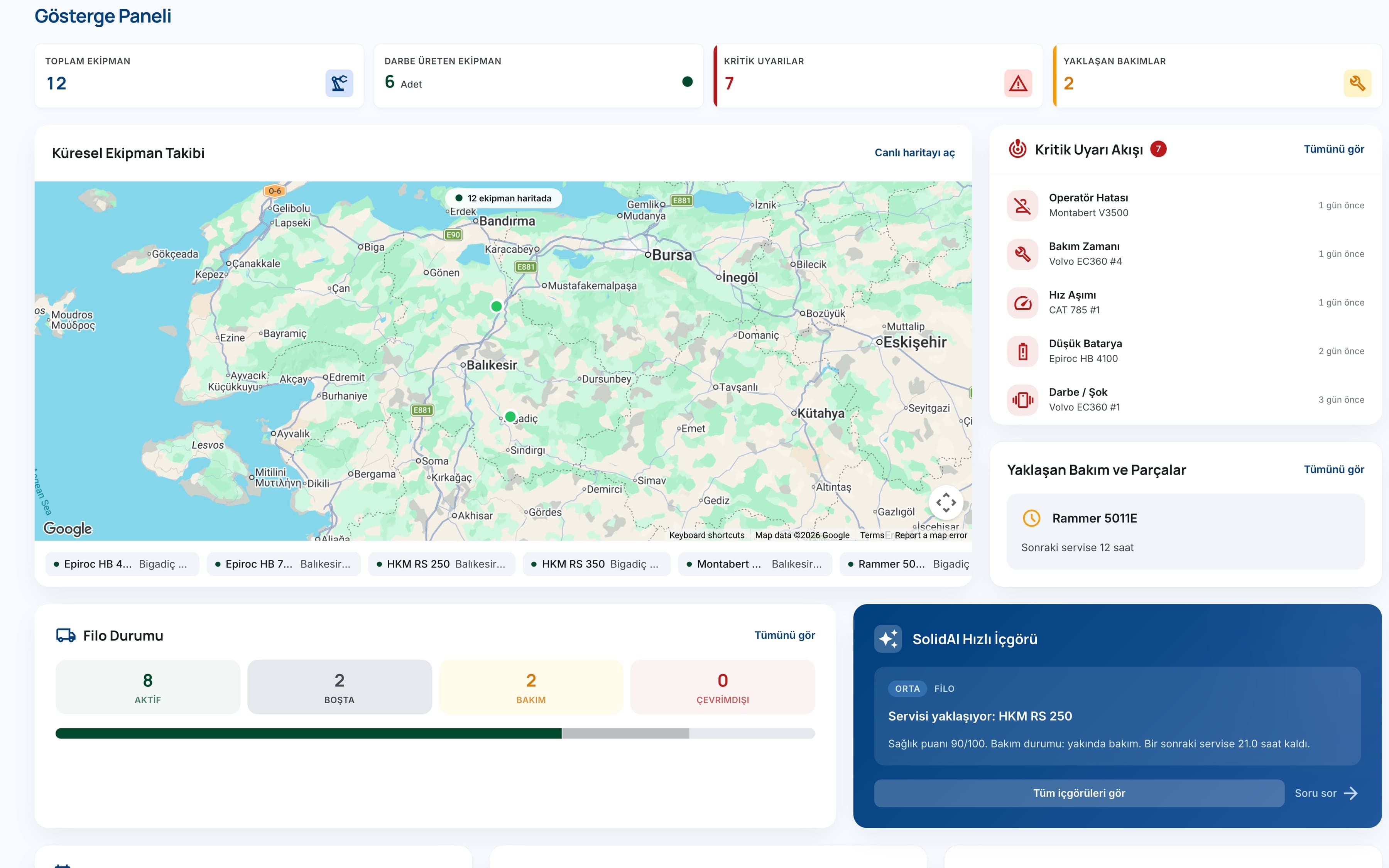1389x868 pixels.
Task: Open the Hız Aşımı alert for CAT 785 #1
Action: point(1185,302)
